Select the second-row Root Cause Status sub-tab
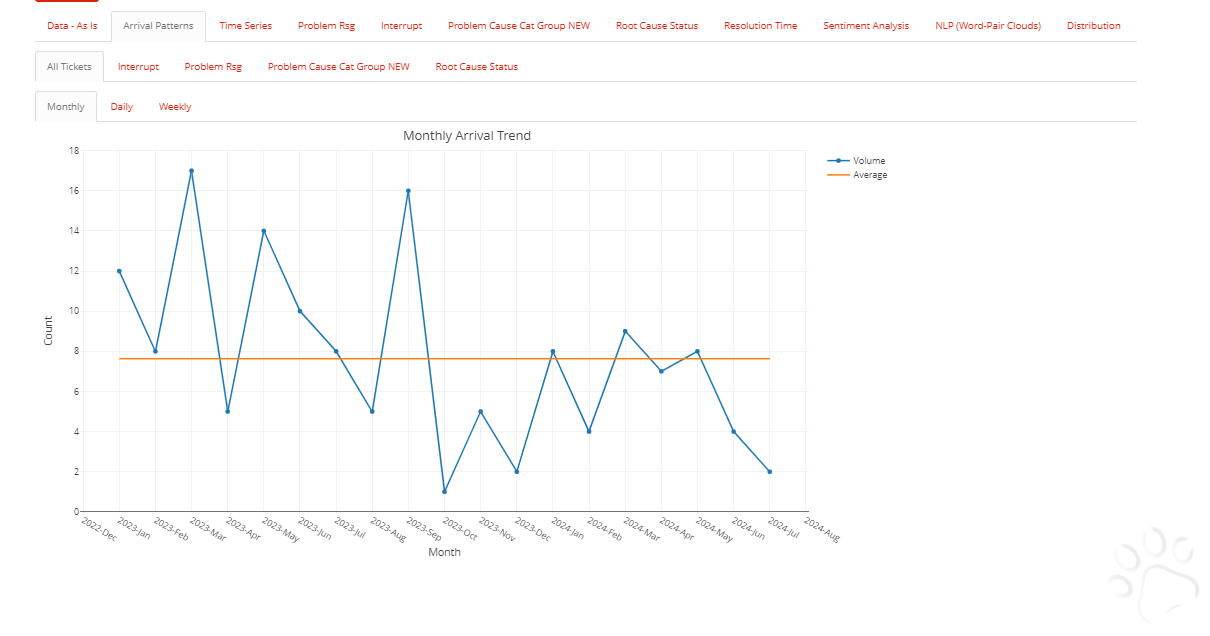This screenshot has width=1210, height=636. click(477, 67)
